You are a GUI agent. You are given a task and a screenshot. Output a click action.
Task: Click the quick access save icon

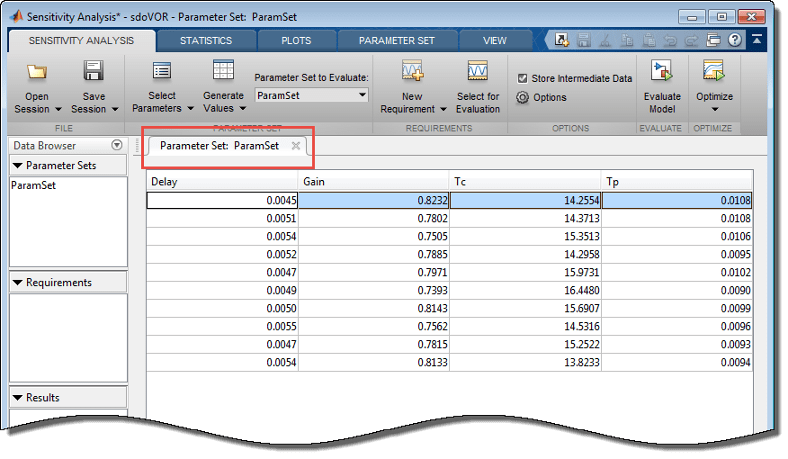583,40
